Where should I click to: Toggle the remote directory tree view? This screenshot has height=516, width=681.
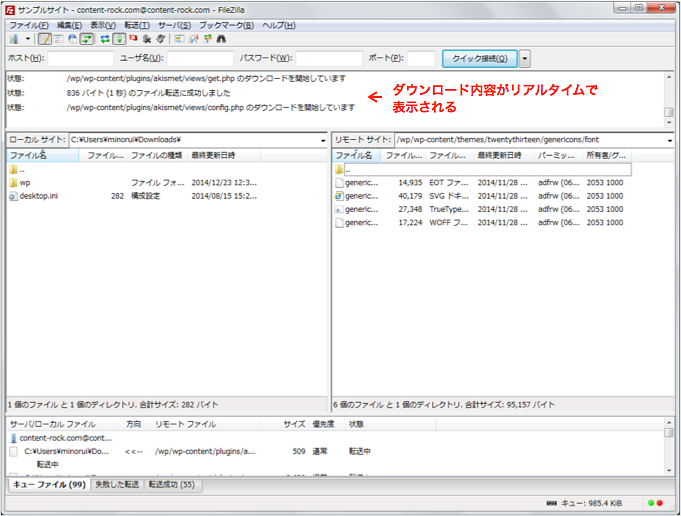[x=73, y=39]
